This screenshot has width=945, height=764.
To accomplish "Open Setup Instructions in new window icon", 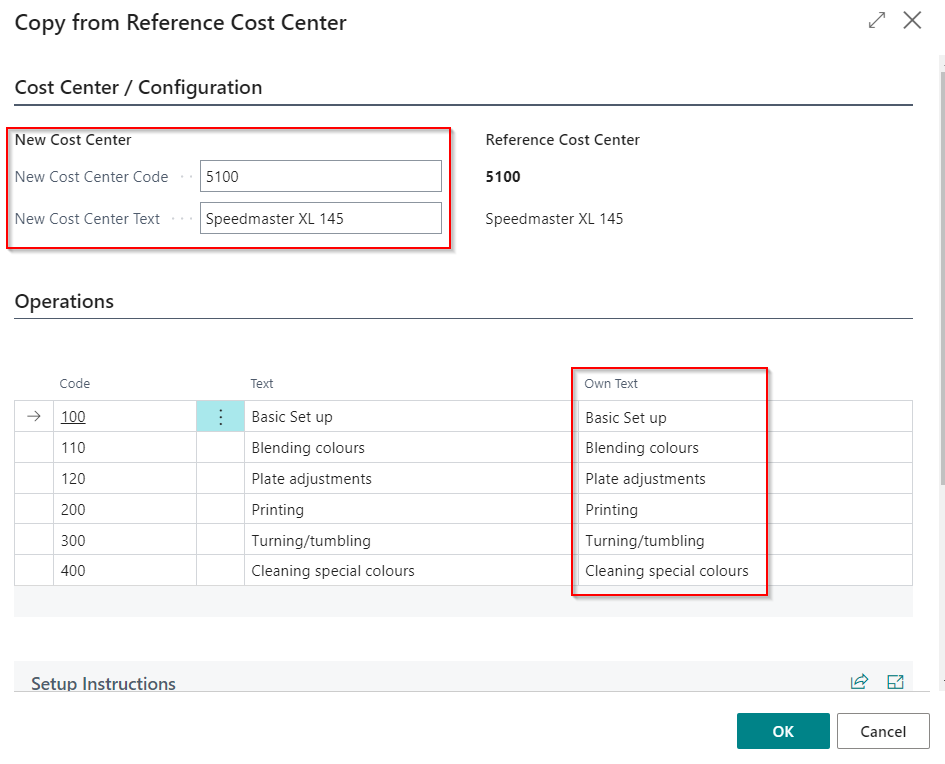I will (x=896, y=681).
